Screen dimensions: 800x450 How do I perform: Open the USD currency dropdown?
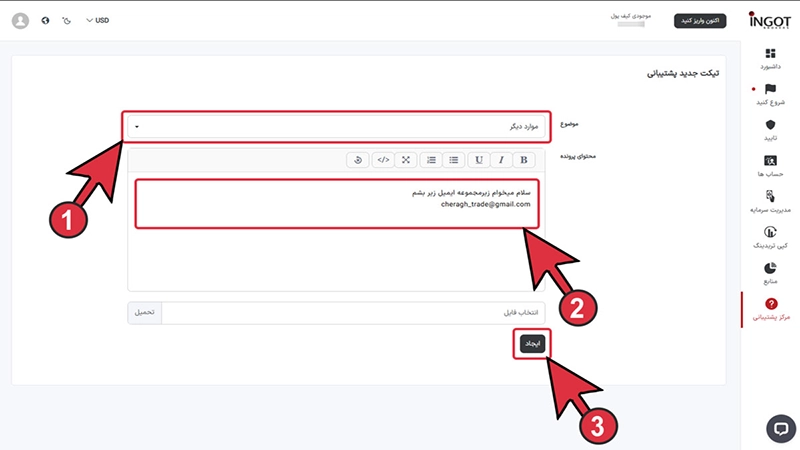point(97,20)
